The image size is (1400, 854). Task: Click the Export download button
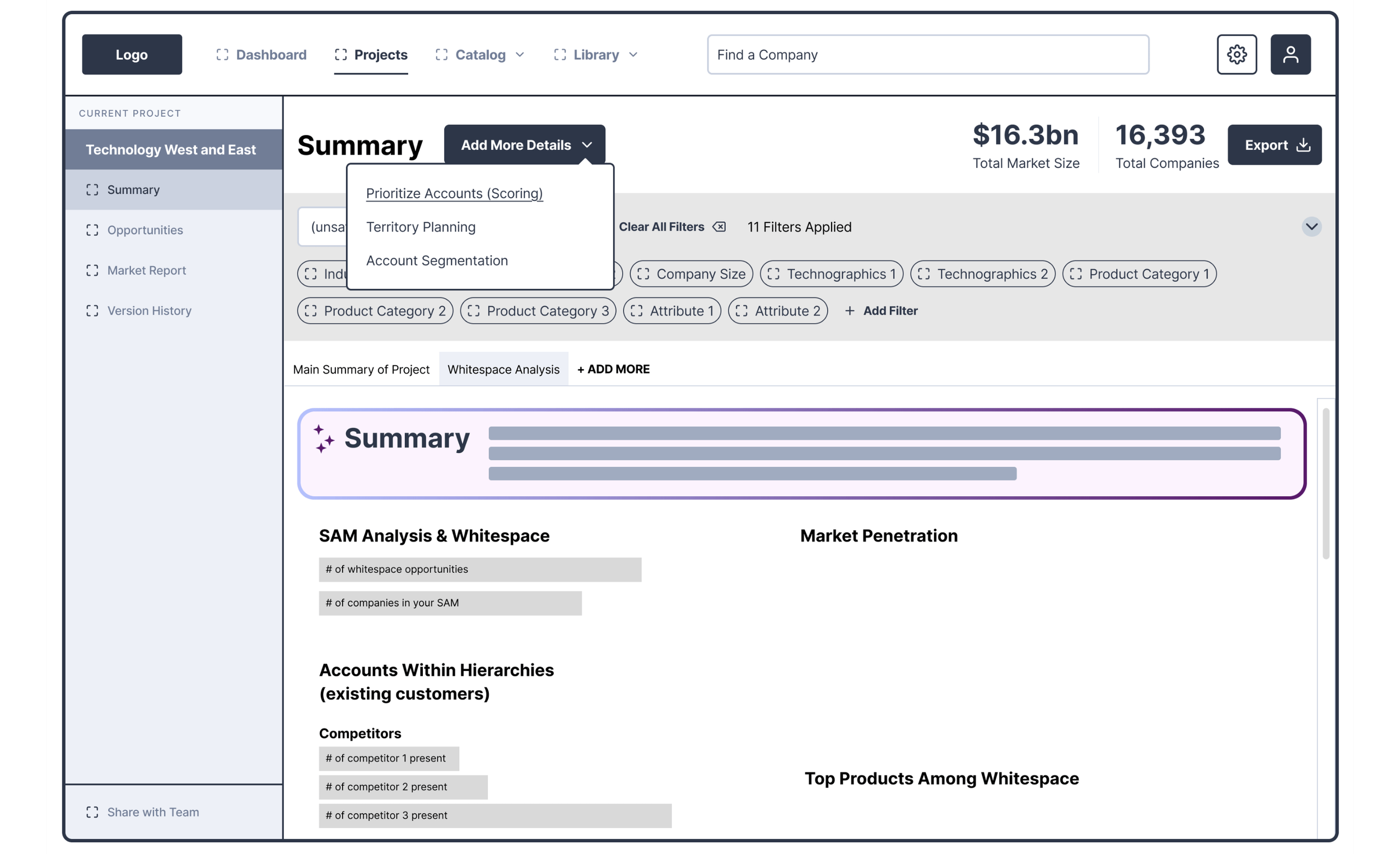pos(1274,145)
